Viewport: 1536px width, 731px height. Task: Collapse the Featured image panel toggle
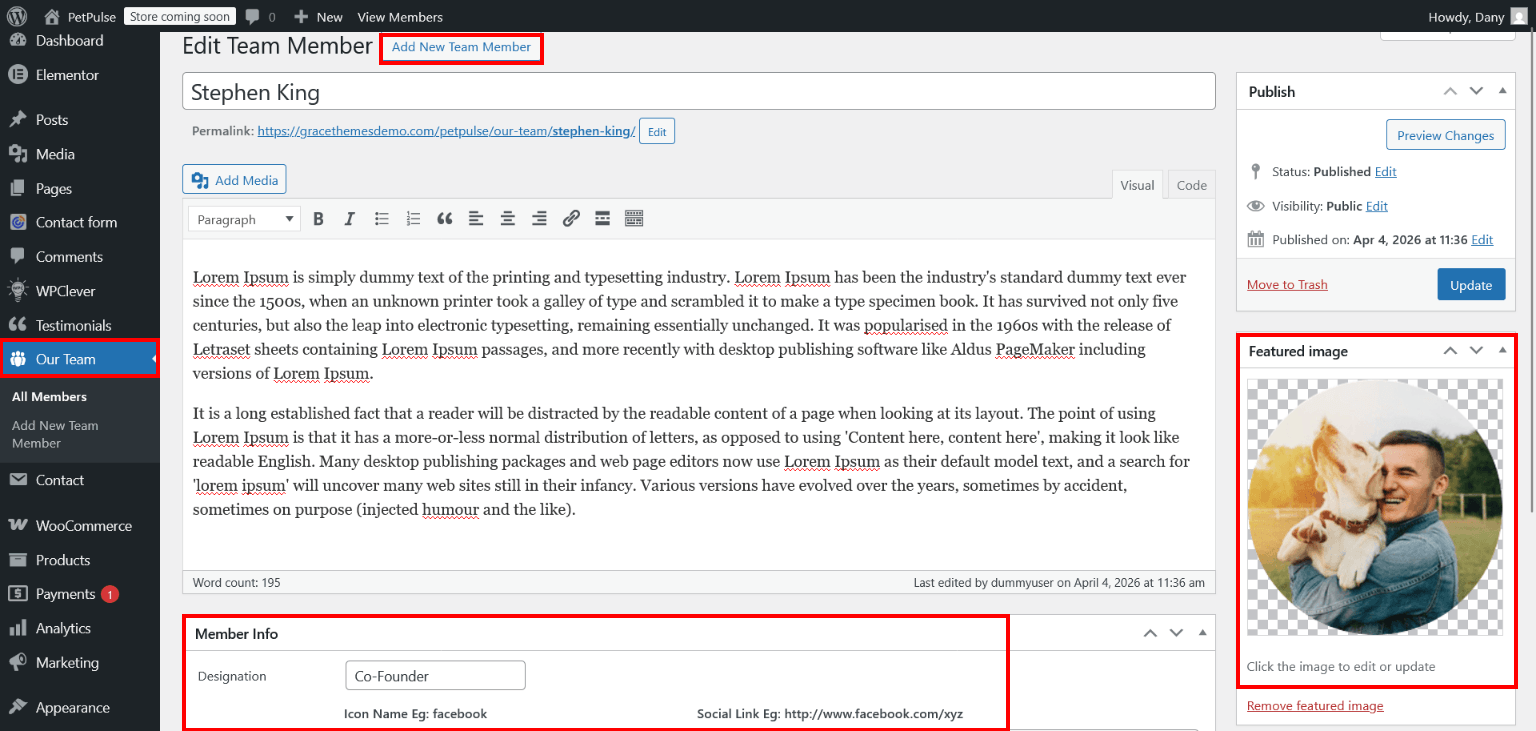click(x=1502, y=351)
